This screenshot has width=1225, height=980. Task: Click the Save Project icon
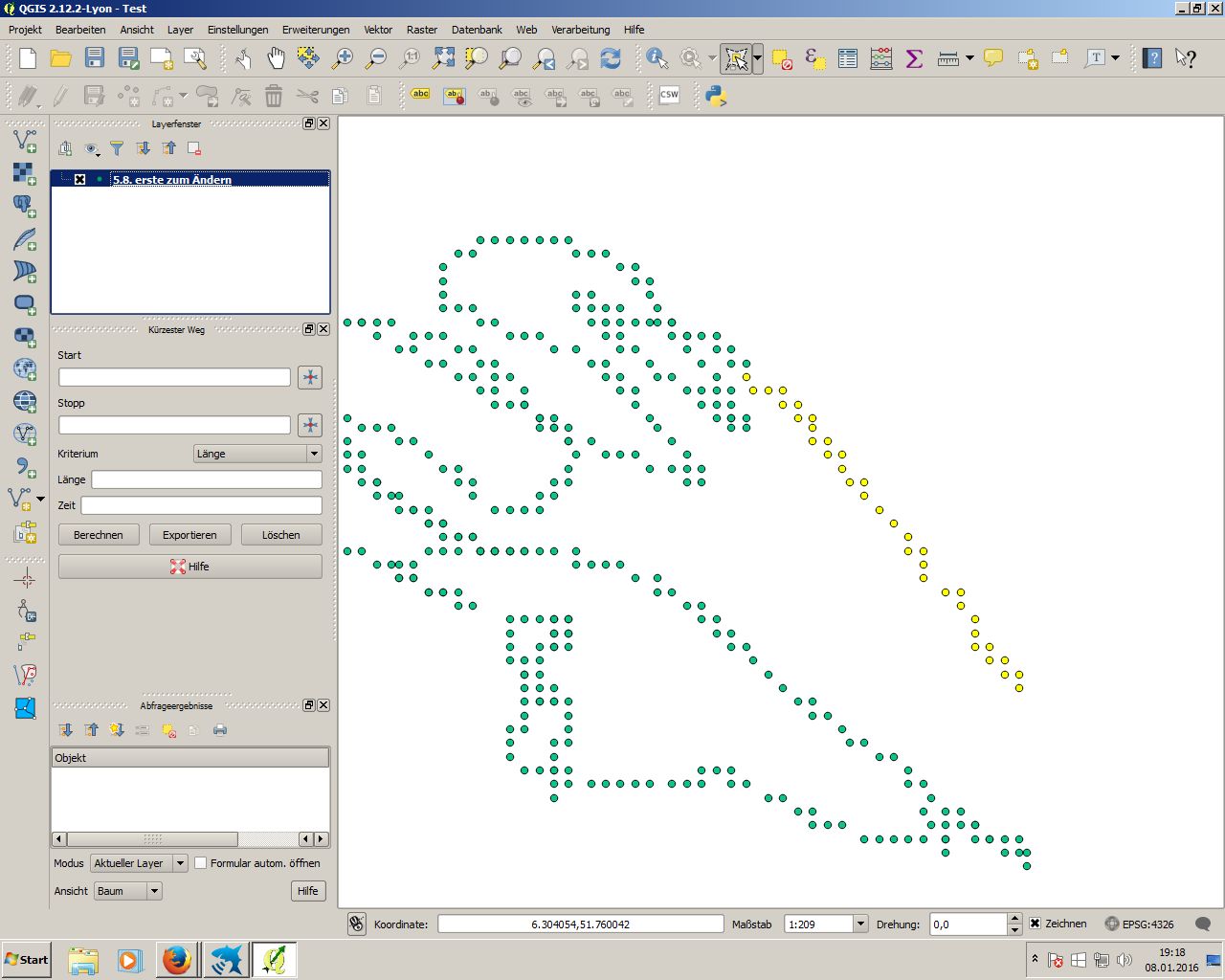pyautogui.click(x=95, y=58)
